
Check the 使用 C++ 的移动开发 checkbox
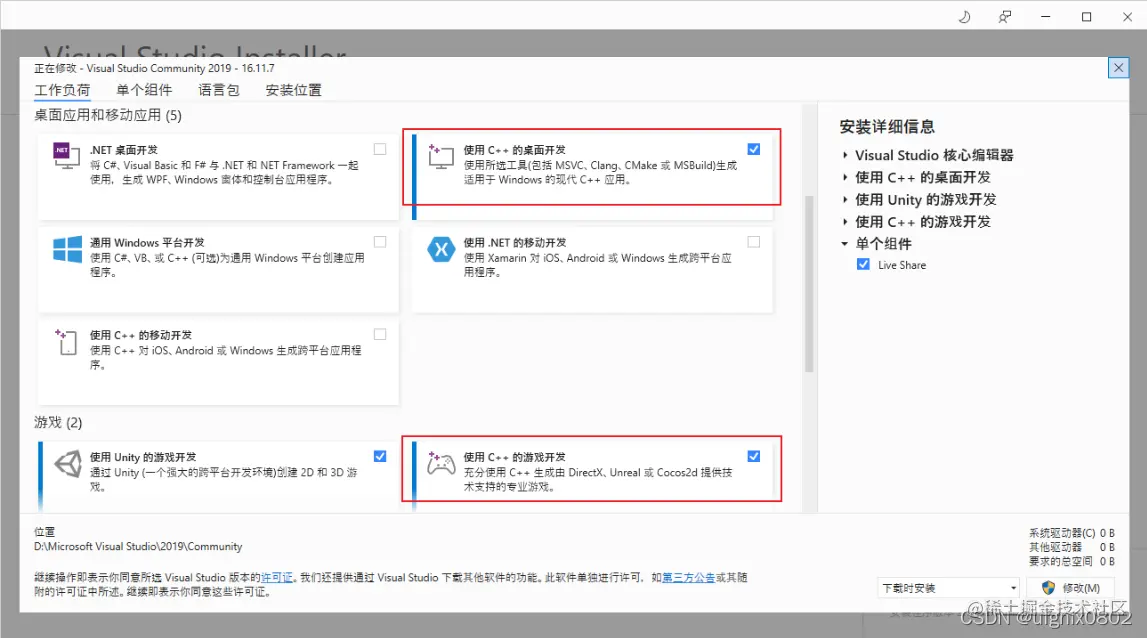380,334
